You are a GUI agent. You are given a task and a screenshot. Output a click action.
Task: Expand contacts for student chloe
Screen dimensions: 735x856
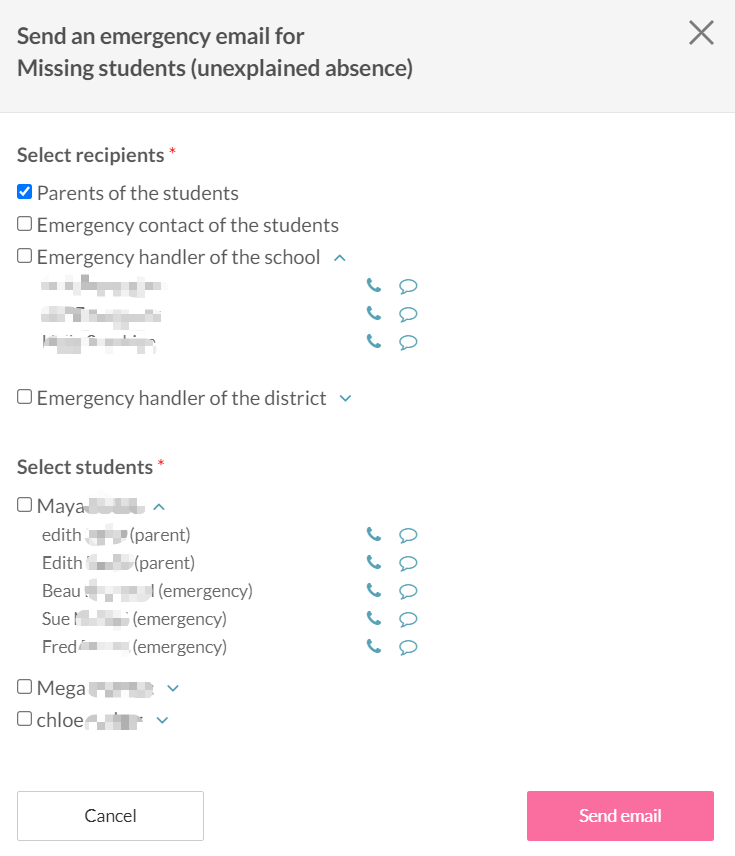[x=163, y=719]
